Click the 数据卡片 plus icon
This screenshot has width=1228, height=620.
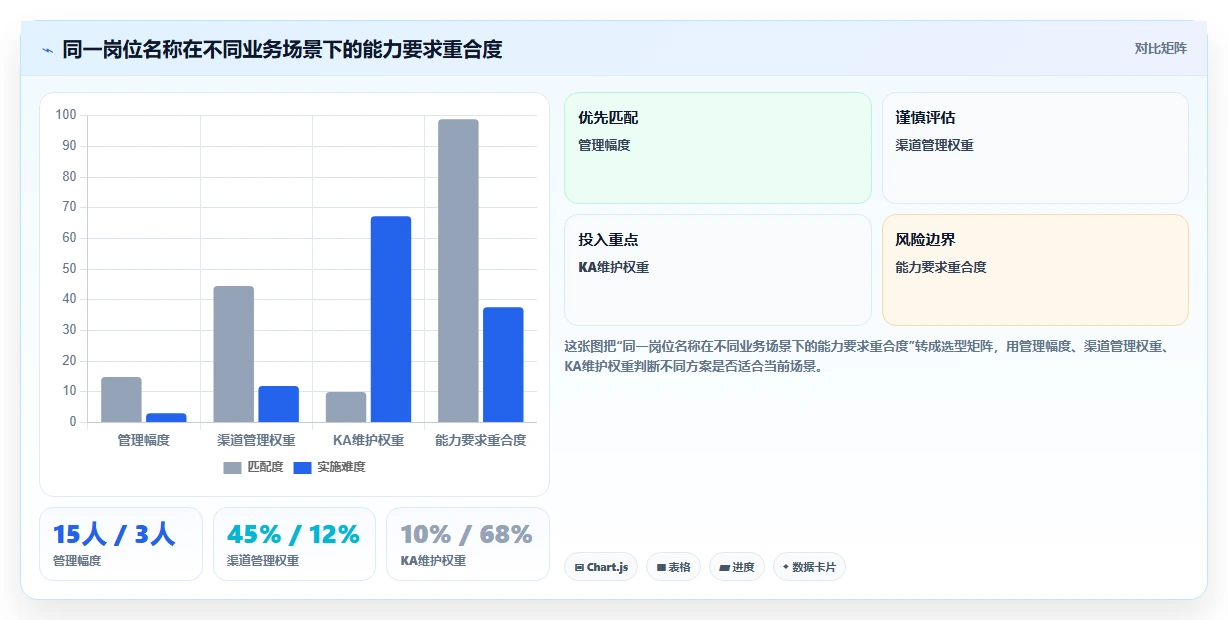pyautogui.click(x=786, y=567)
